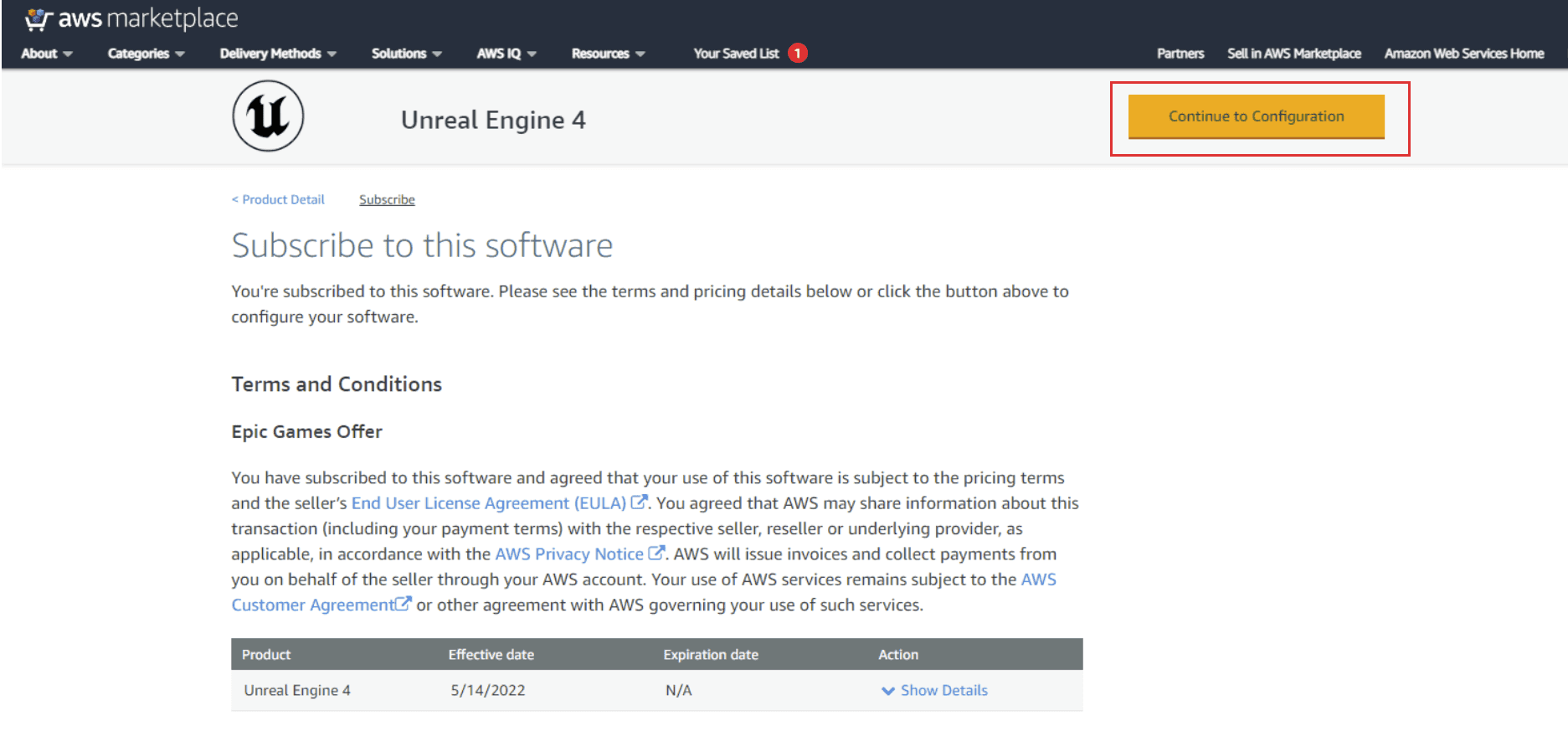
Task: Click the Action column header
Action: (898, 655)
